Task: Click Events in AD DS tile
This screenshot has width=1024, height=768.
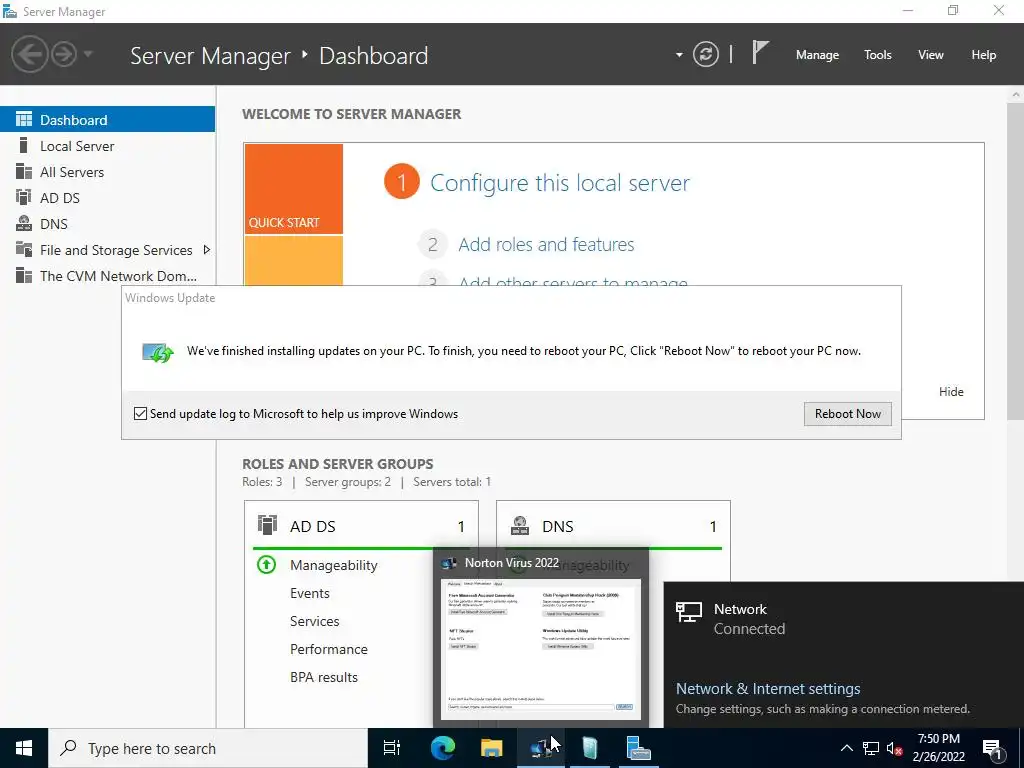Action: [310, 593]
